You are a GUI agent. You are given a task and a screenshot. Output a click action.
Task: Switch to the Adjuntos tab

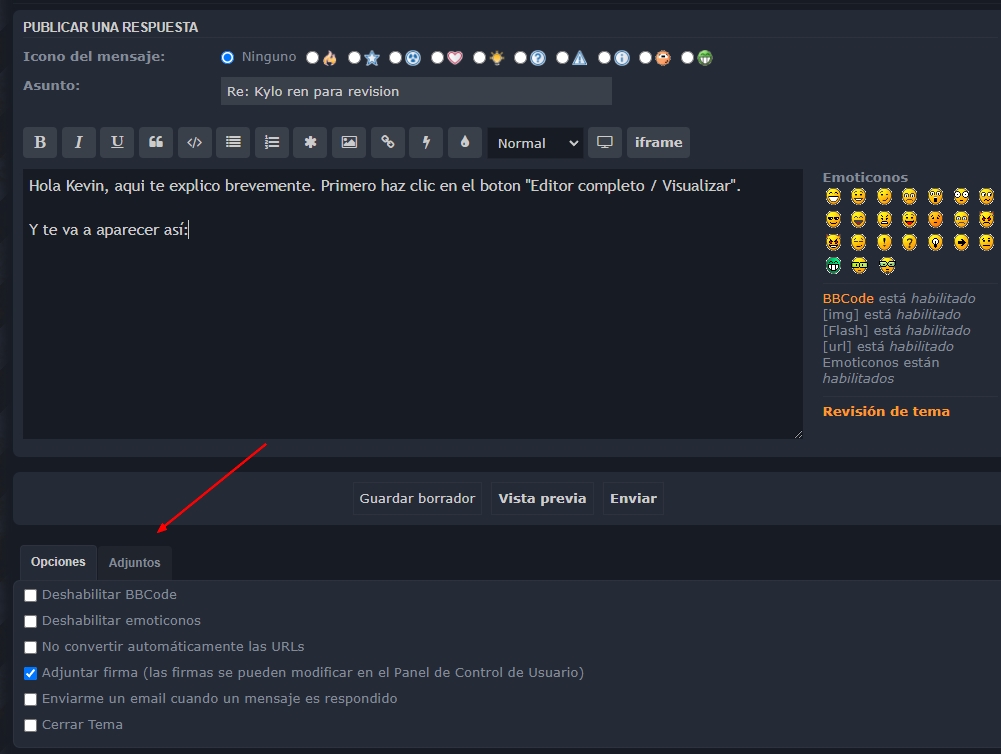pyautogui.click(x=134, y=563)
